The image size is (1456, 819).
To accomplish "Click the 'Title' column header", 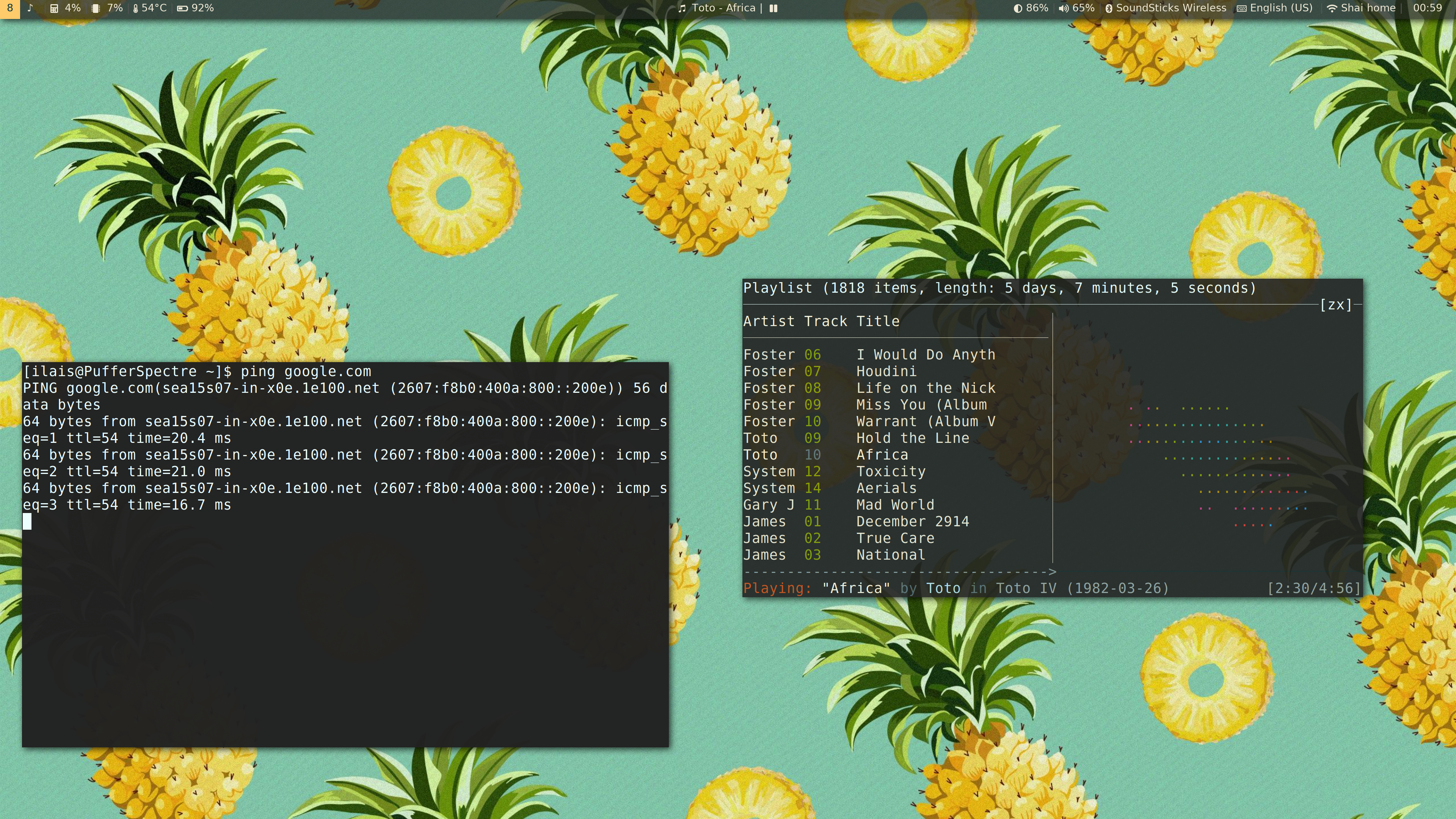I will 878,322.
